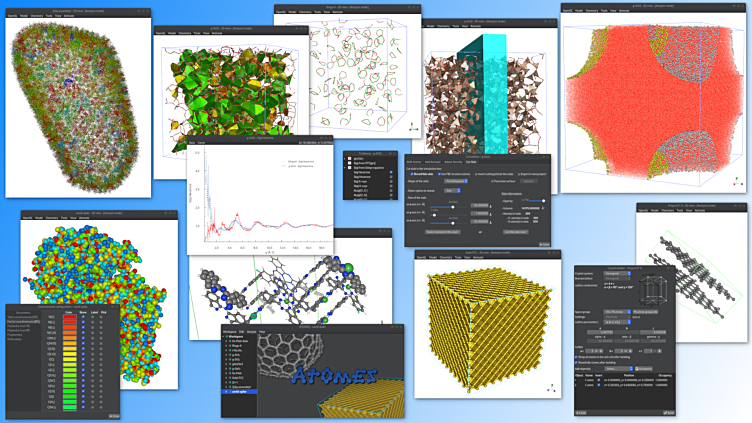
Task: Expand the Crystal system dropdown
Action: [x=617, y=271]
